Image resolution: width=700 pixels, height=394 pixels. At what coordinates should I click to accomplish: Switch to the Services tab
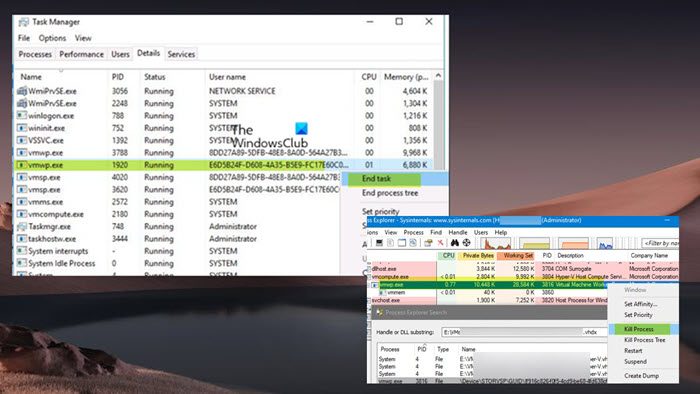(x=181, y=54)
